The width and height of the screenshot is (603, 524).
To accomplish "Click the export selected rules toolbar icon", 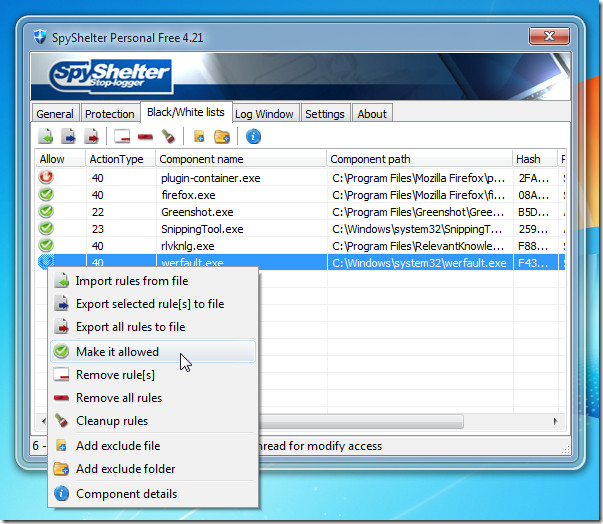I will (68, 136).
